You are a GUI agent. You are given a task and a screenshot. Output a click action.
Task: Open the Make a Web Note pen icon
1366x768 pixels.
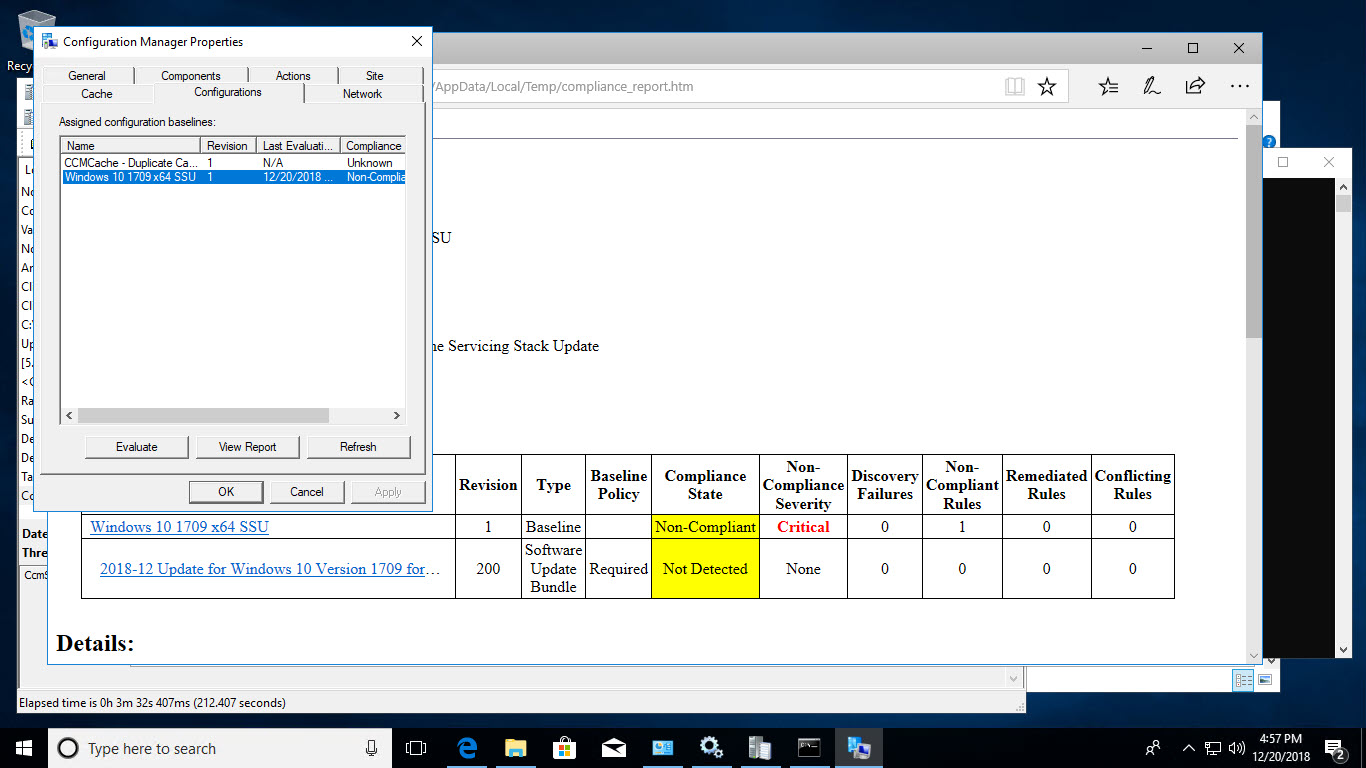(x=1151, y=86)
